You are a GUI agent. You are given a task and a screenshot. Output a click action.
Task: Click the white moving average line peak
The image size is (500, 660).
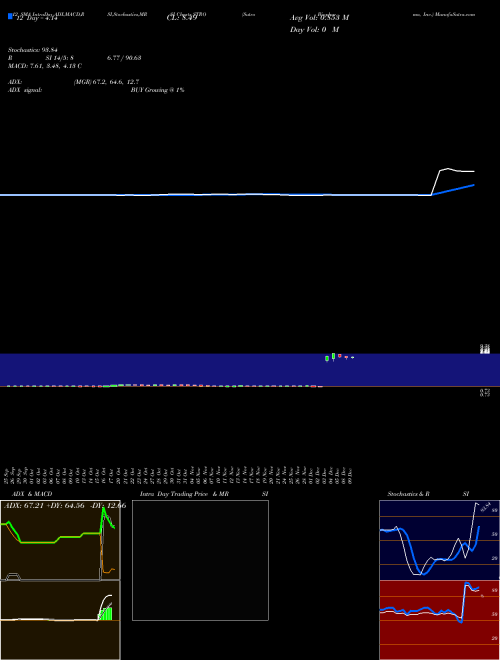pyautogui.click(x=447, y=169)
